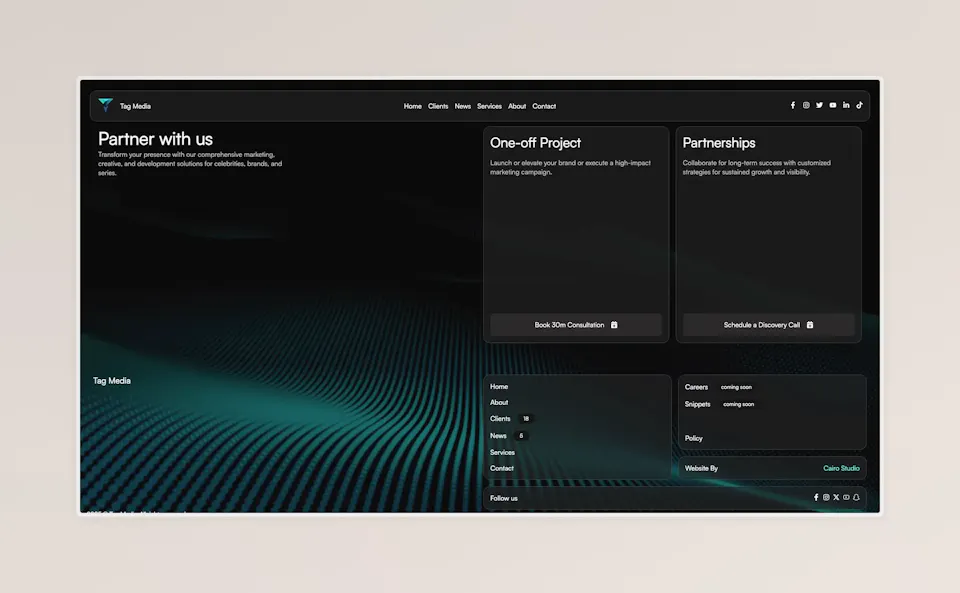Click the "coming soon" badge beside Careers
This screenshot has width=960, height=593.
coord(737,387)
